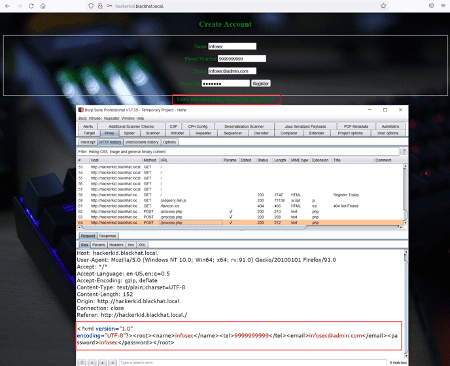The image size is (450, 366).
Task: Click the insecure connection lock icon
Action: [100, 6]
